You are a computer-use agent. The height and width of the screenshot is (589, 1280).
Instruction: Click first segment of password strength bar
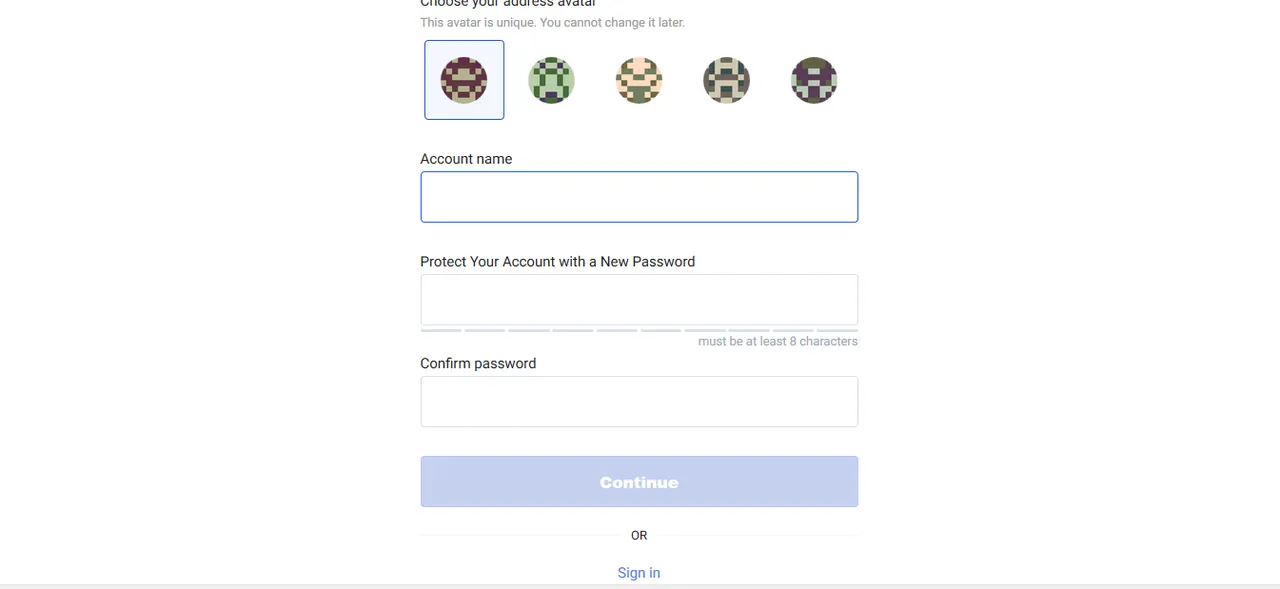pos(441,330)
